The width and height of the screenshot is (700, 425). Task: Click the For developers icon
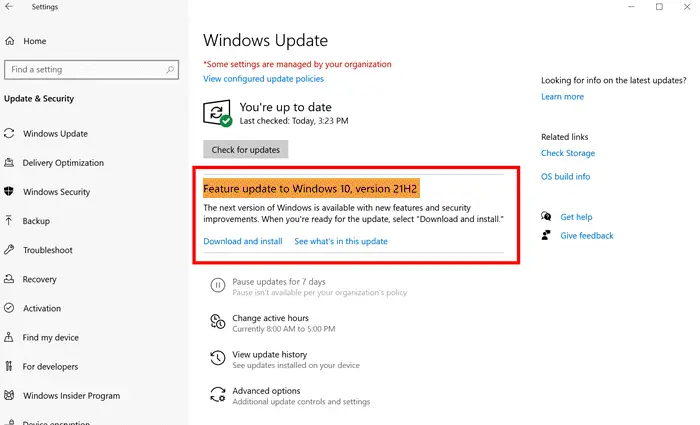click(x=8, y=366)
